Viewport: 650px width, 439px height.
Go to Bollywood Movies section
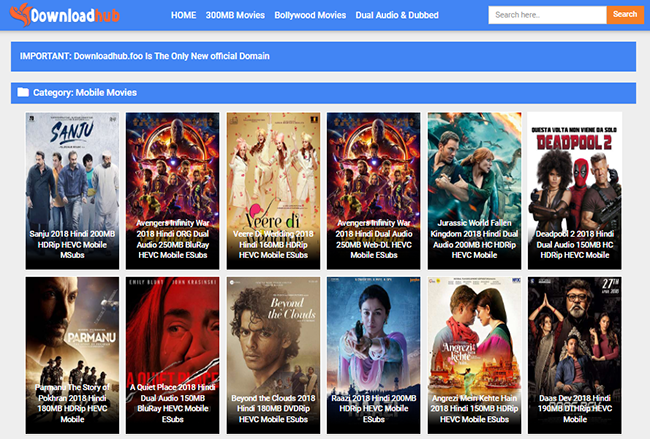point(310,16)
